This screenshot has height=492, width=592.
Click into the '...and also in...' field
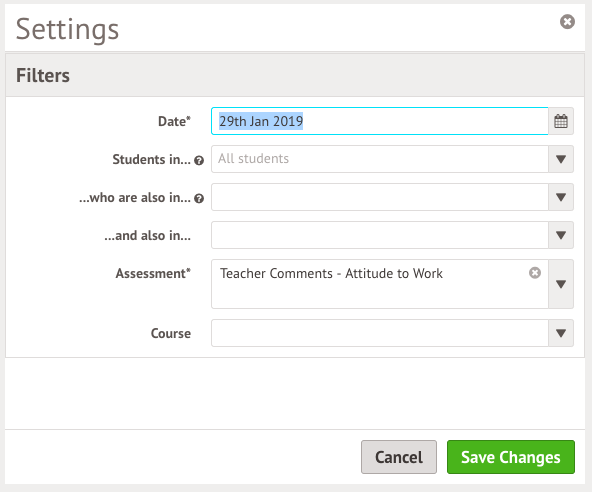tap(379, 235)
